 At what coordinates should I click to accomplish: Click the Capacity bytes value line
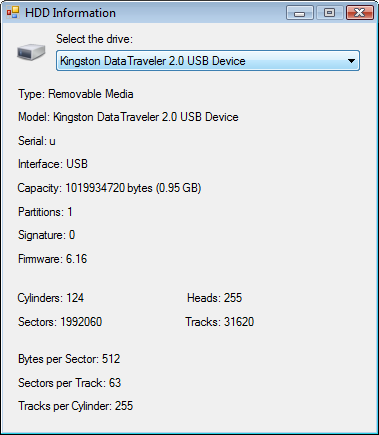[x=109, y=188]
